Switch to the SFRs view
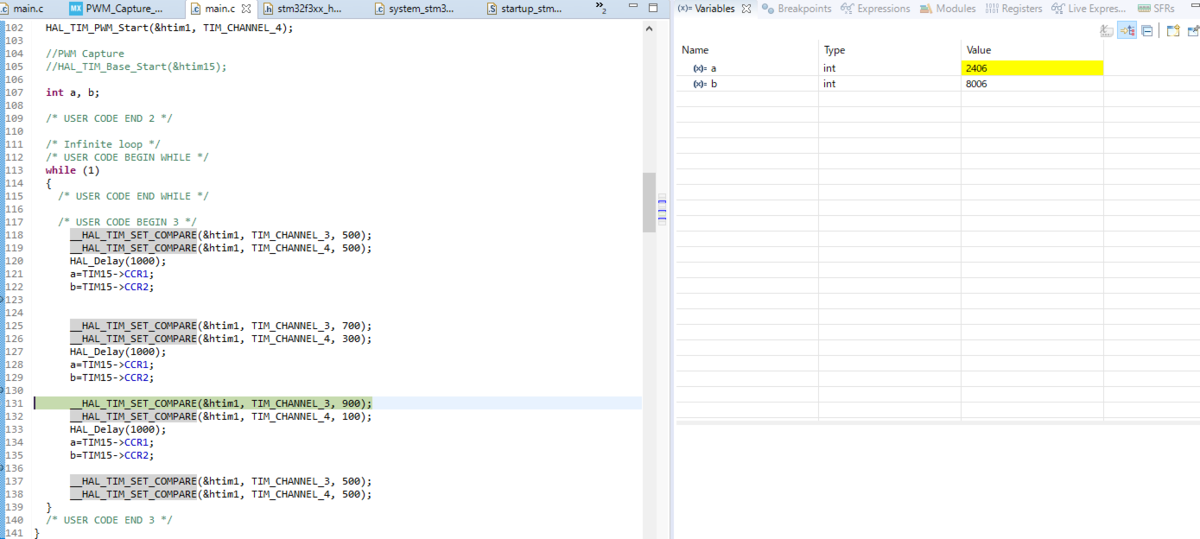This screenshot has height=539, width=1200. tap(1157, 9)
